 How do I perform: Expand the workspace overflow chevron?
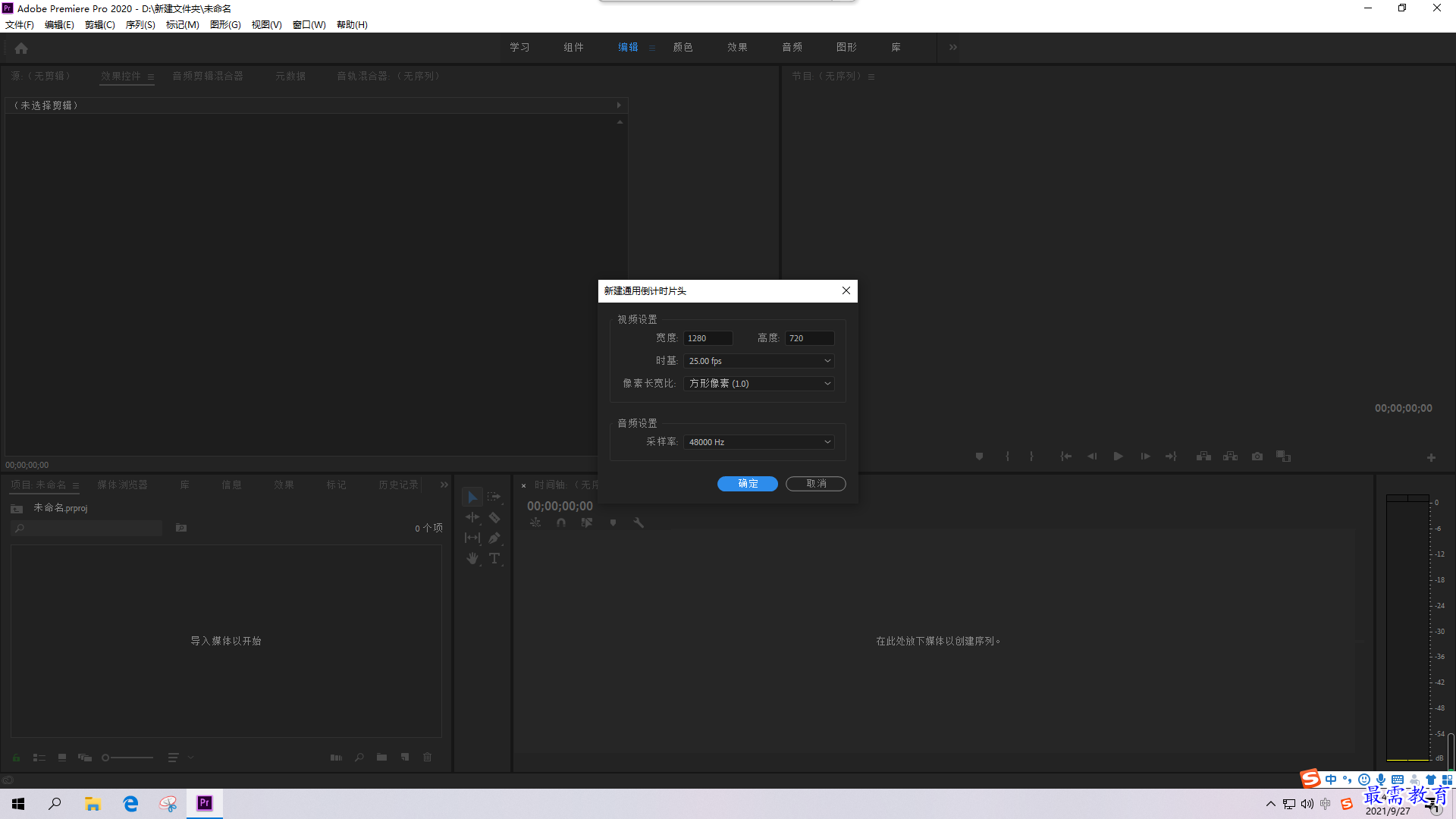click(x=953, y=47)
